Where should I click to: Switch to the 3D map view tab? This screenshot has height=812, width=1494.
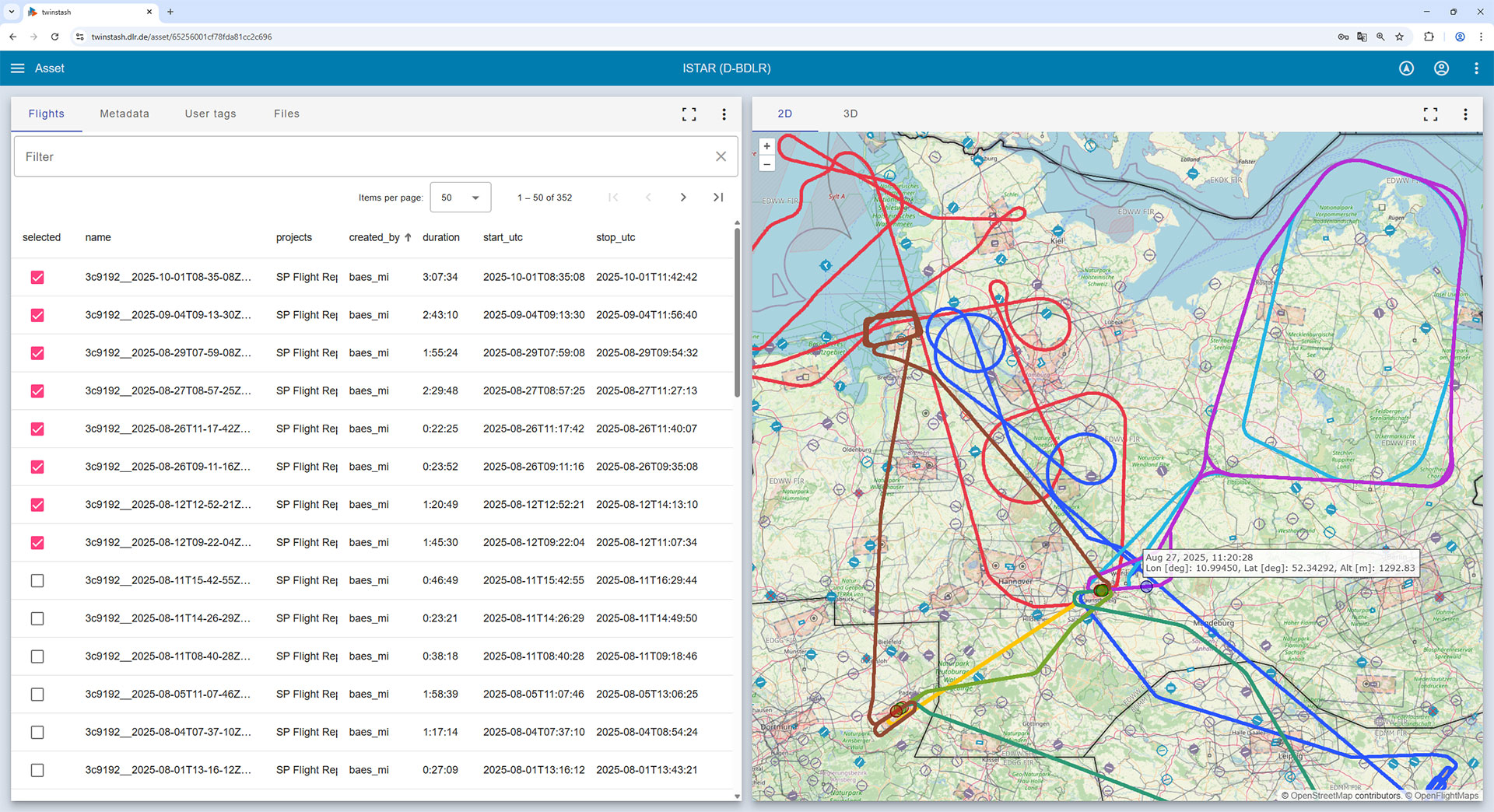(x=850, y=114)
